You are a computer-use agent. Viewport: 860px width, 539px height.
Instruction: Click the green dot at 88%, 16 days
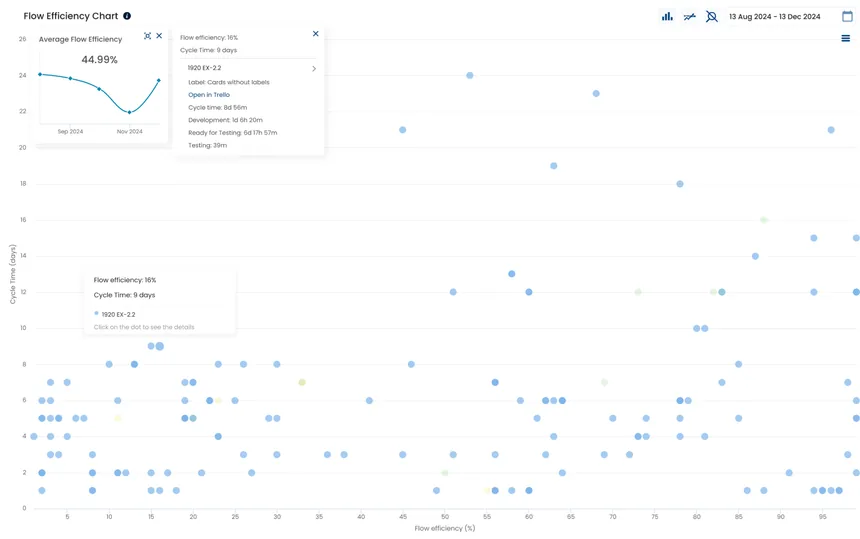[x=763, y=220]
